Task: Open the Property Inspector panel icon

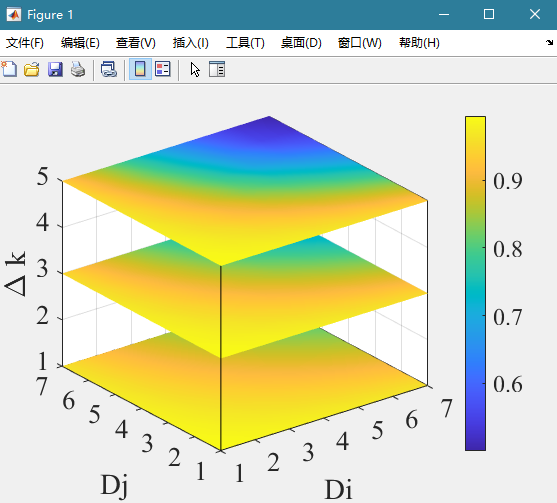Action: [217, 69]
